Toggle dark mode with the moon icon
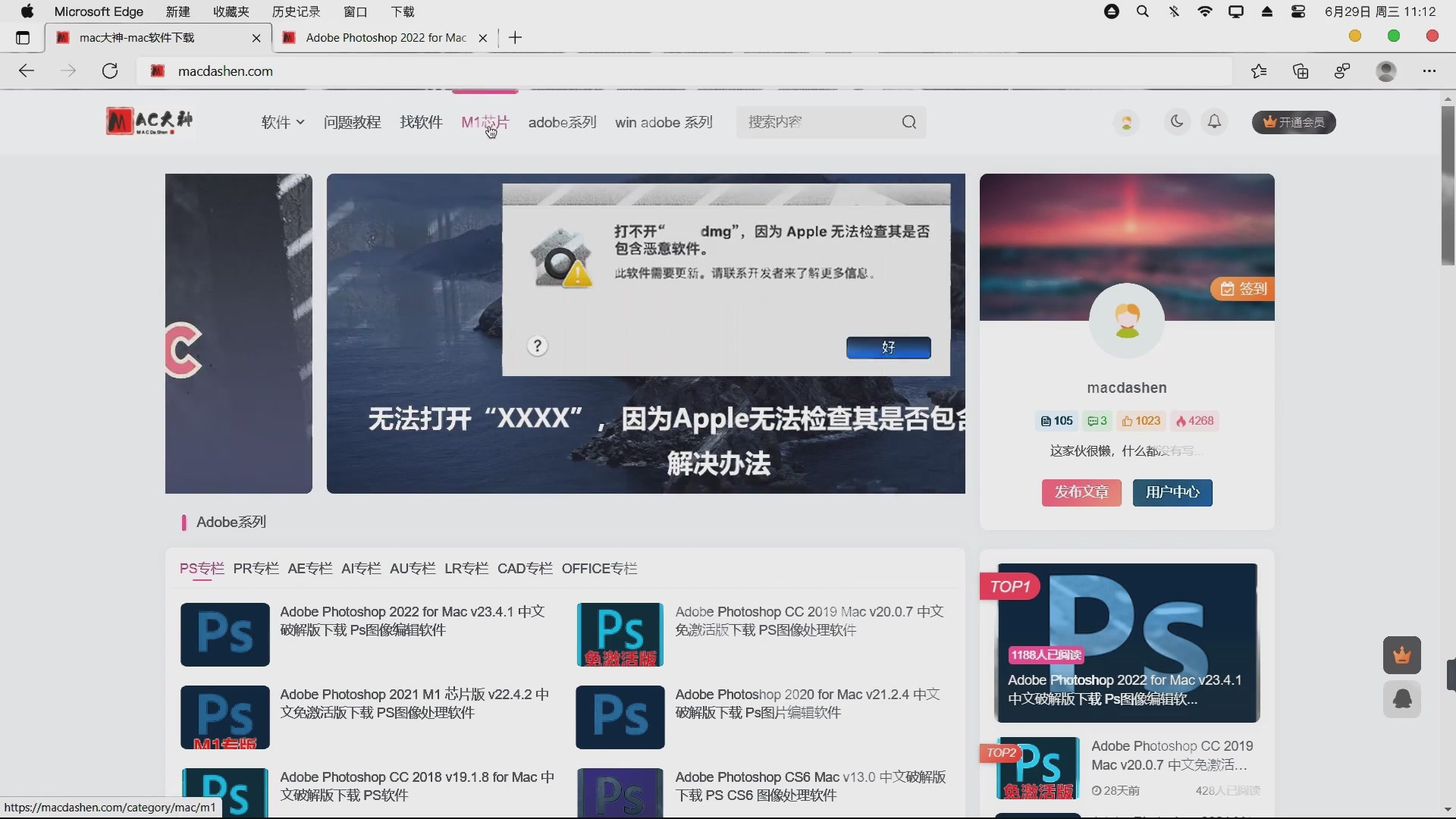This screenshot has height=819, width=1456. click(x=1176, y=121)
